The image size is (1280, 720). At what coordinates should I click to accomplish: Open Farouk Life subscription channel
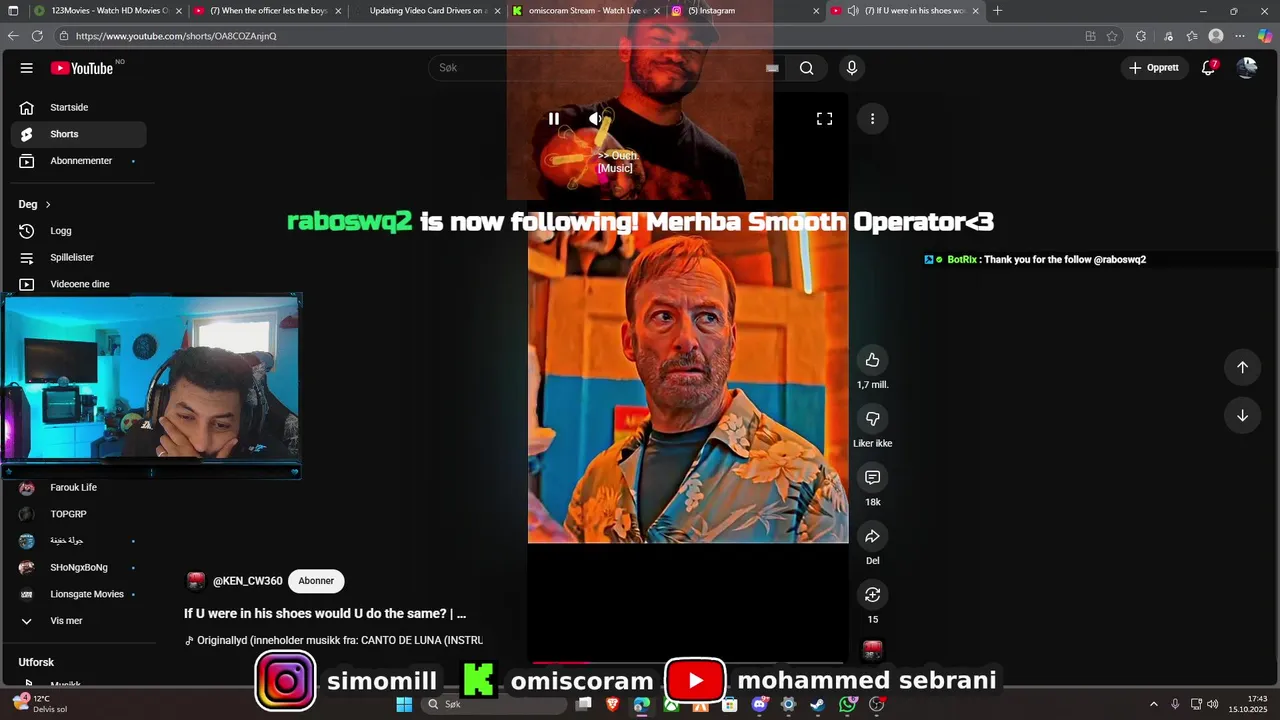tap(79, 487)
